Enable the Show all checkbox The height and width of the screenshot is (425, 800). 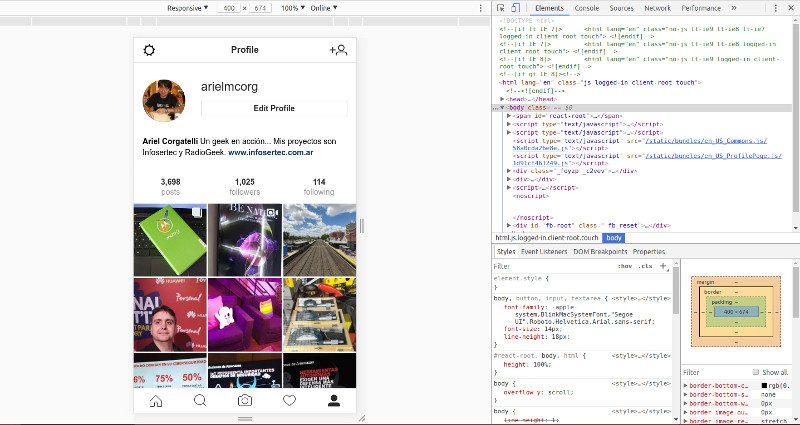click(x=754, y=372)
